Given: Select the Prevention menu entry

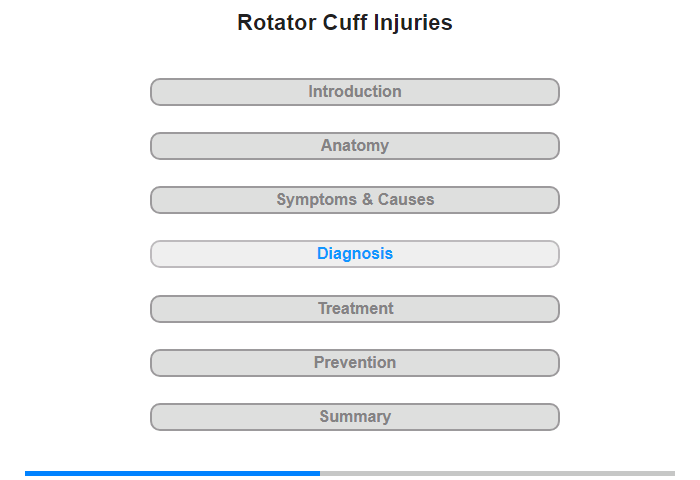Looking at the screenshot, I should tap(355, 363).
